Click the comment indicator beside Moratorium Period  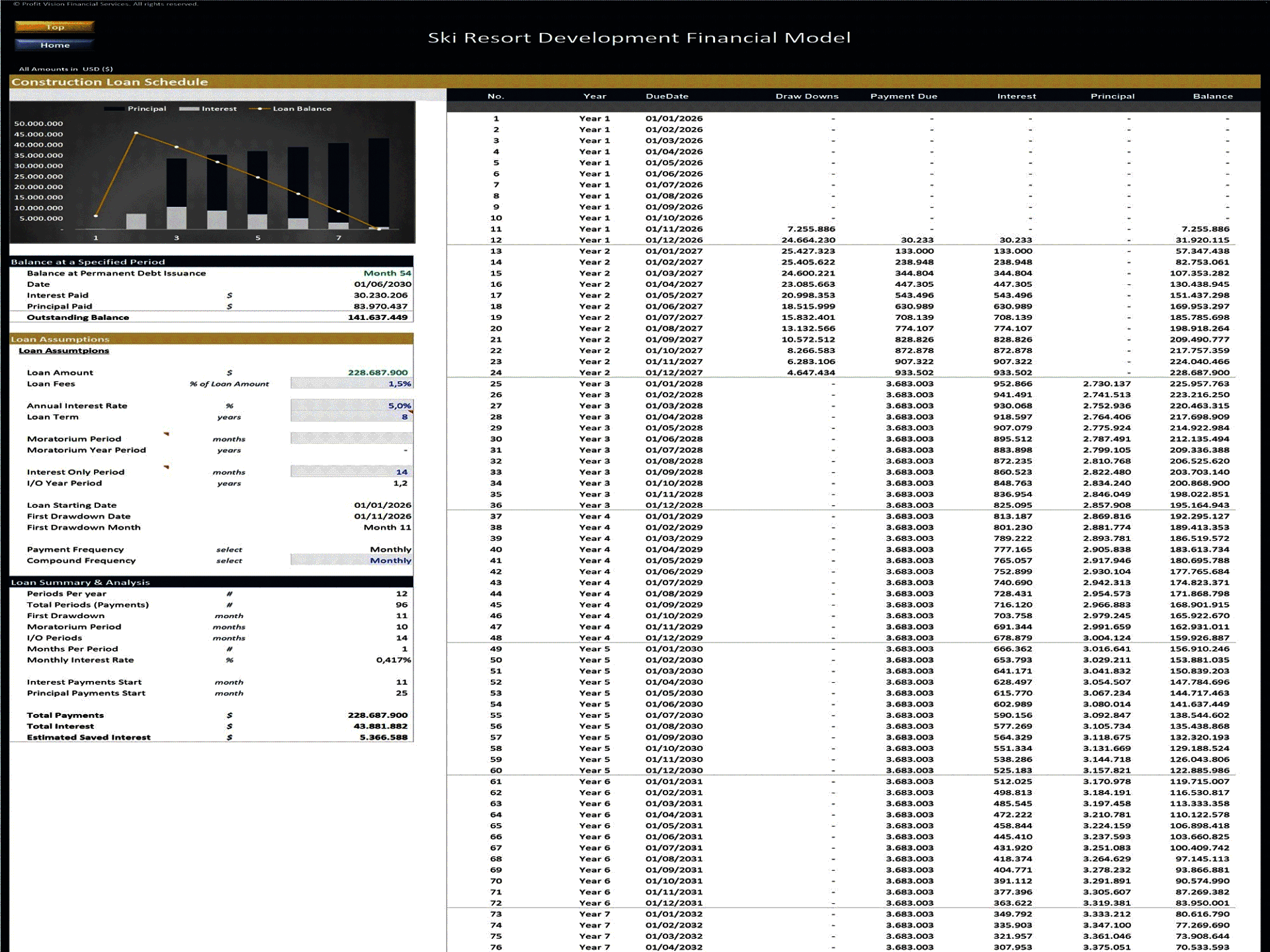point(167,434)
